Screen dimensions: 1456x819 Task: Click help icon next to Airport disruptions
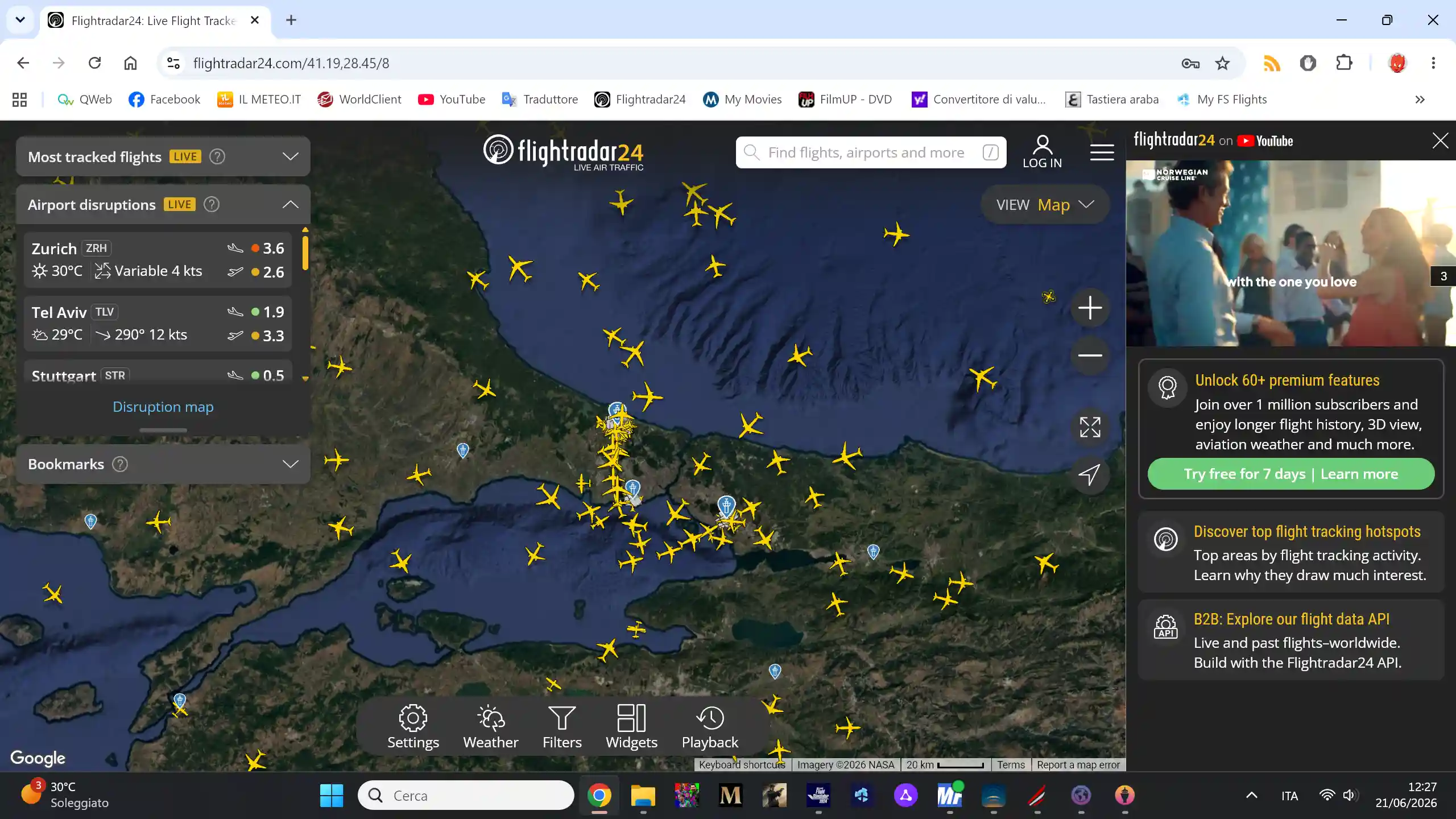pos(212,204)
